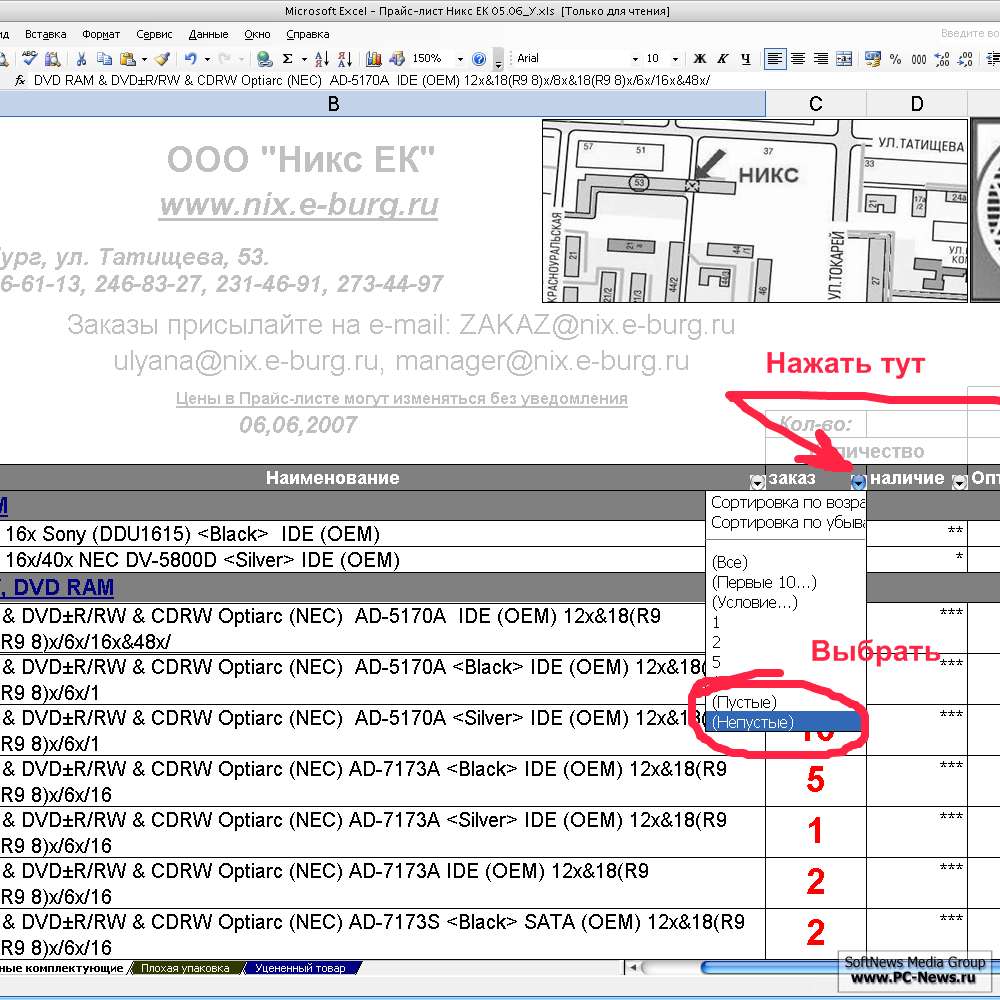The width and height of the screenshot is (1000, 1000).
Task: Open the Справка menu
Action: coord(307,34)
